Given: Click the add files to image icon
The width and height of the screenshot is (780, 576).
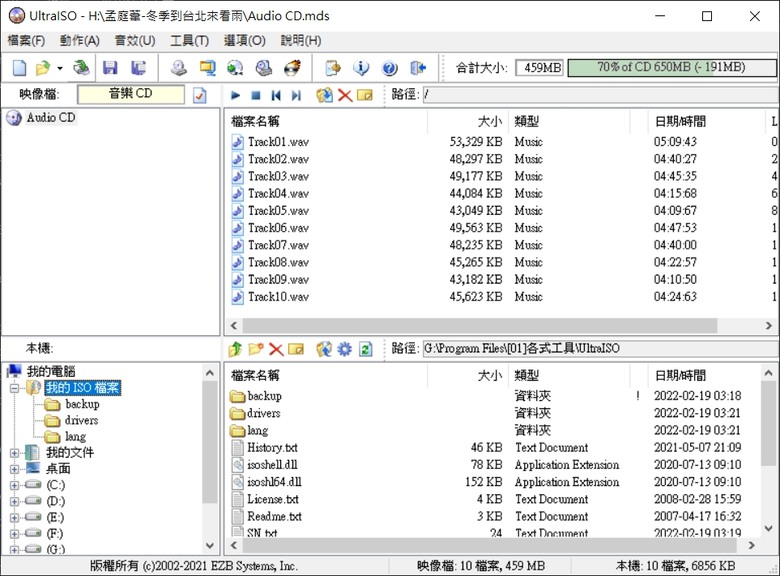Looking at the screenshot, I should point(324,349).
